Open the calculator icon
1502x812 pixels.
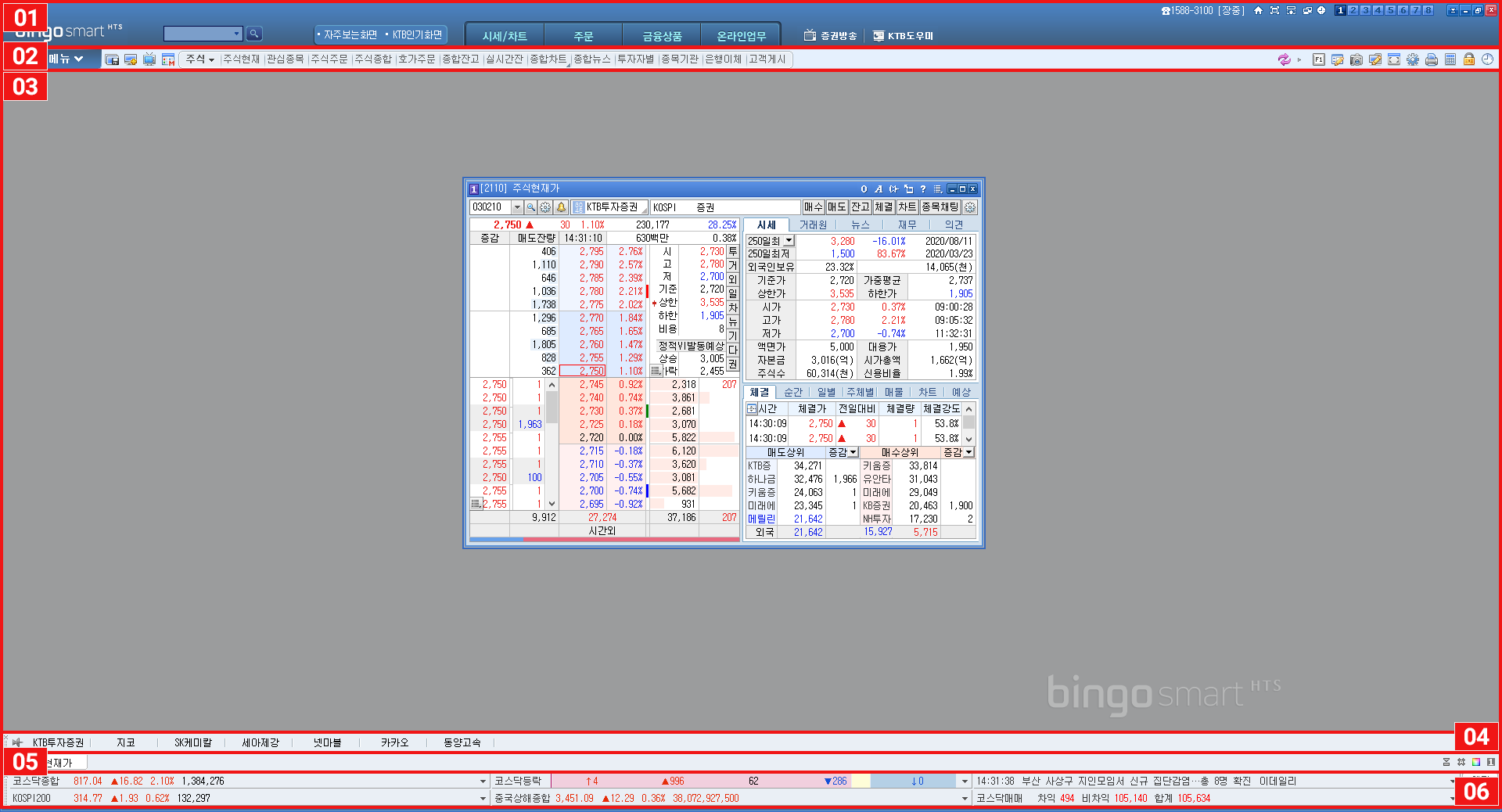coord(1450,59)
